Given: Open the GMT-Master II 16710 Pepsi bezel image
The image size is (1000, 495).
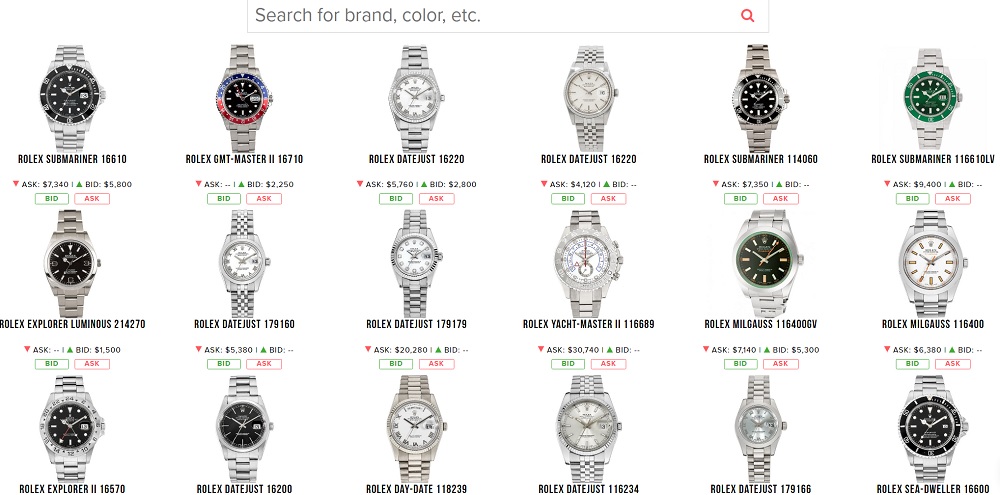Looking at the screenshot, I should tap(244, 98).
